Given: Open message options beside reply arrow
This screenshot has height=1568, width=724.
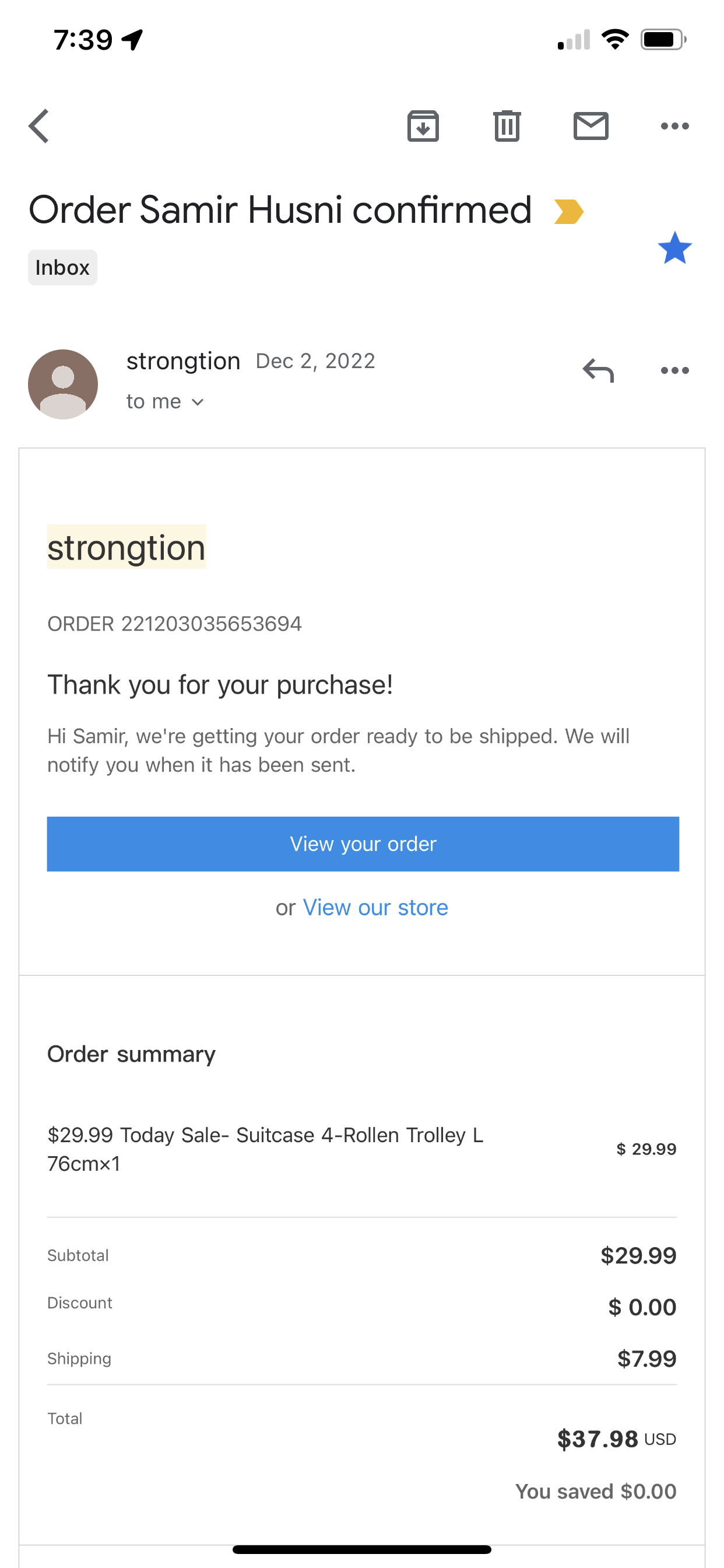Looking at the screenshot, I should (x=674, y=370).
